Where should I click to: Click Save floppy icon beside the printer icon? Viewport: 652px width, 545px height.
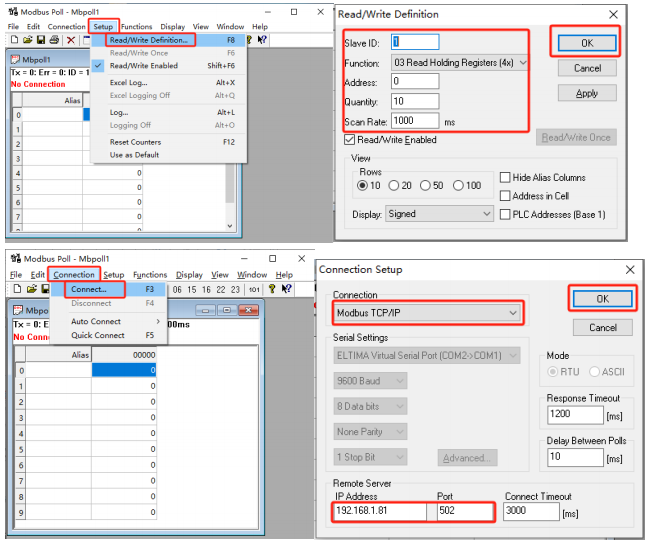pyautogui.click(x=41, y=40)
